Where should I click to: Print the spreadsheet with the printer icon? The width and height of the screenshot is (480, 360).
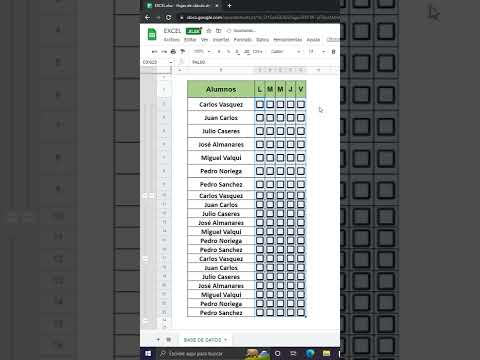173,52
